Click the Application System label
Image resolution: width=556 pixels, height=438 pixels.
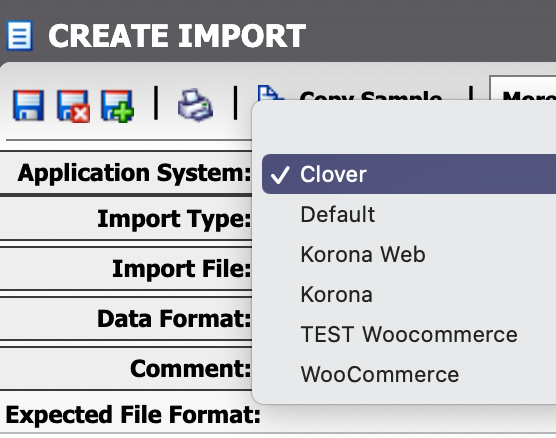[134, 173]
